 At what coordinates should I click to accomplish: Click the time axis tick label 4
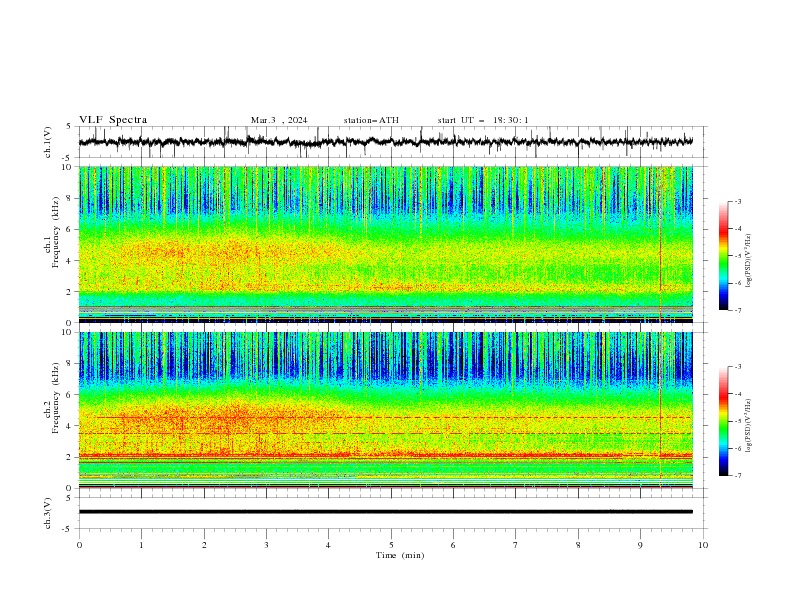pyautogui.click(x=328, y=545)
